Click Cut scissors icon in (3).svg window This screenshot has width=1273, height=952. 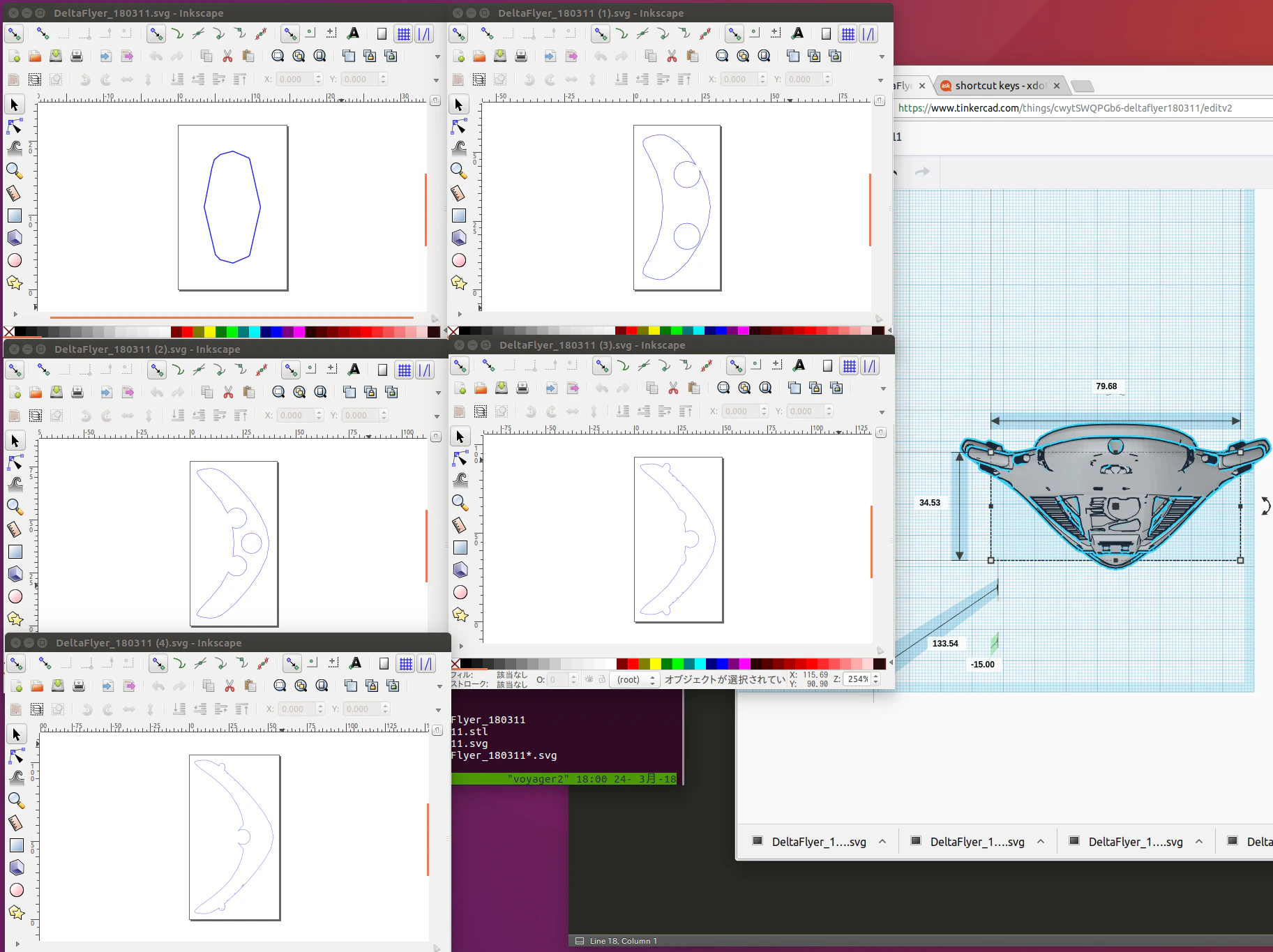(673, 388)
